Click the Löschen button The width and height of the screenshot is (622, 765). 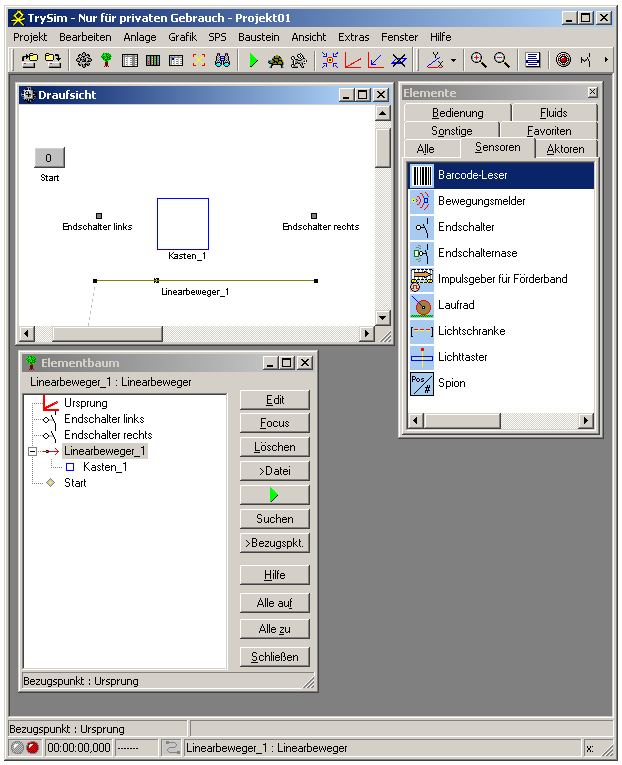(274, 447)
